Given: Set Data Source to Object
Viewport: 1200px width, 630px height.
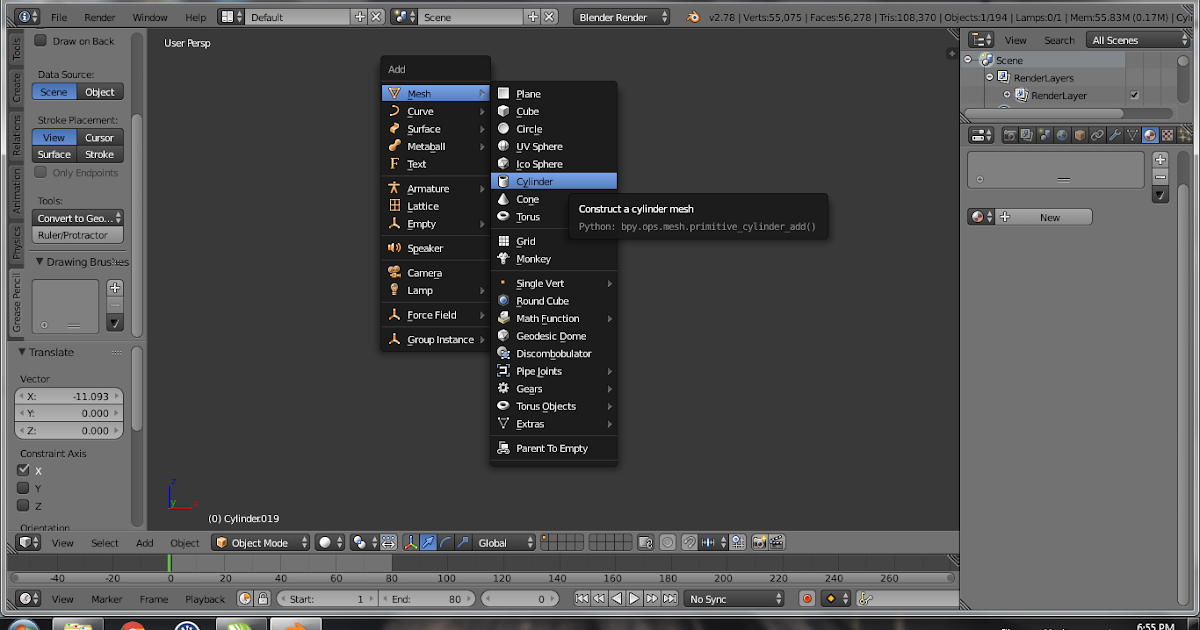Looking at the screenshot, I should (x=99, y=92).
